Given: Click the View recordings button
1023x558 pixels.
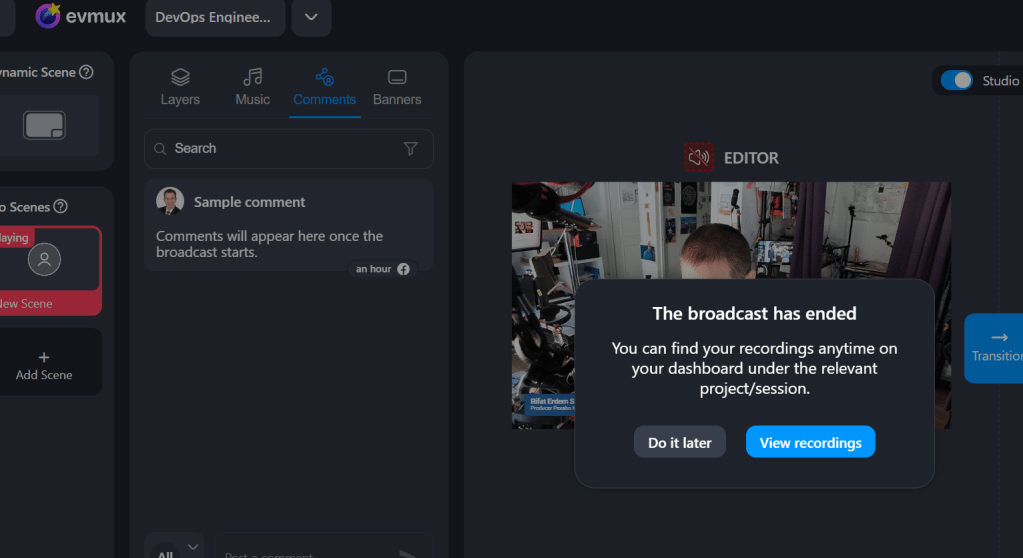Looking at the screenshot, I should [x=810, y=442].
